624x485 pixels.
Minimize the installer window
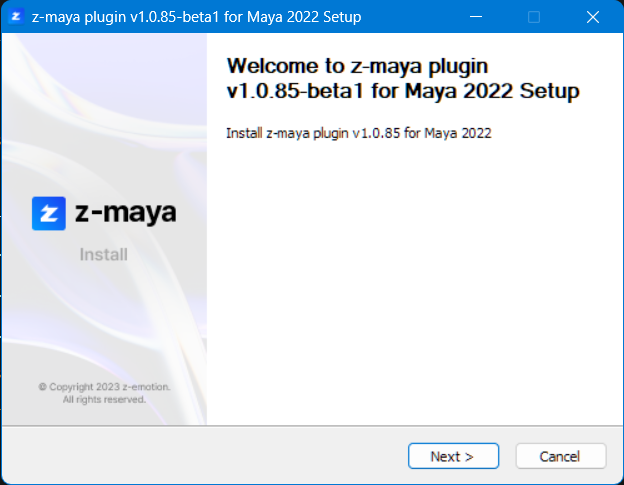[476, 17]
